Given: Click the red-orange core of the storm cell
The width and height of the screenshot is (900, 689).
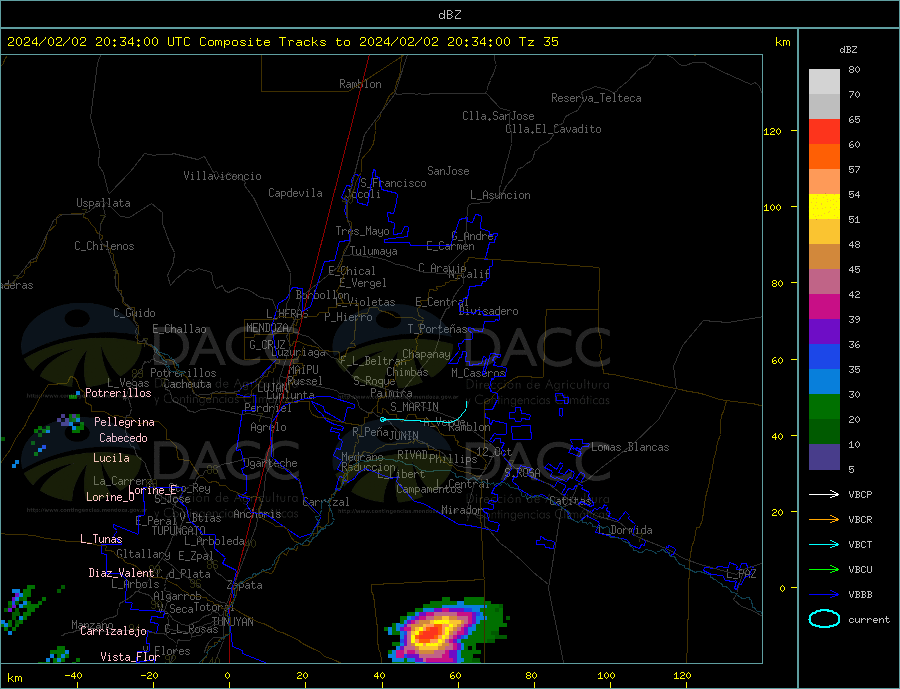Looking at the screenshot, I should [430, 634].
